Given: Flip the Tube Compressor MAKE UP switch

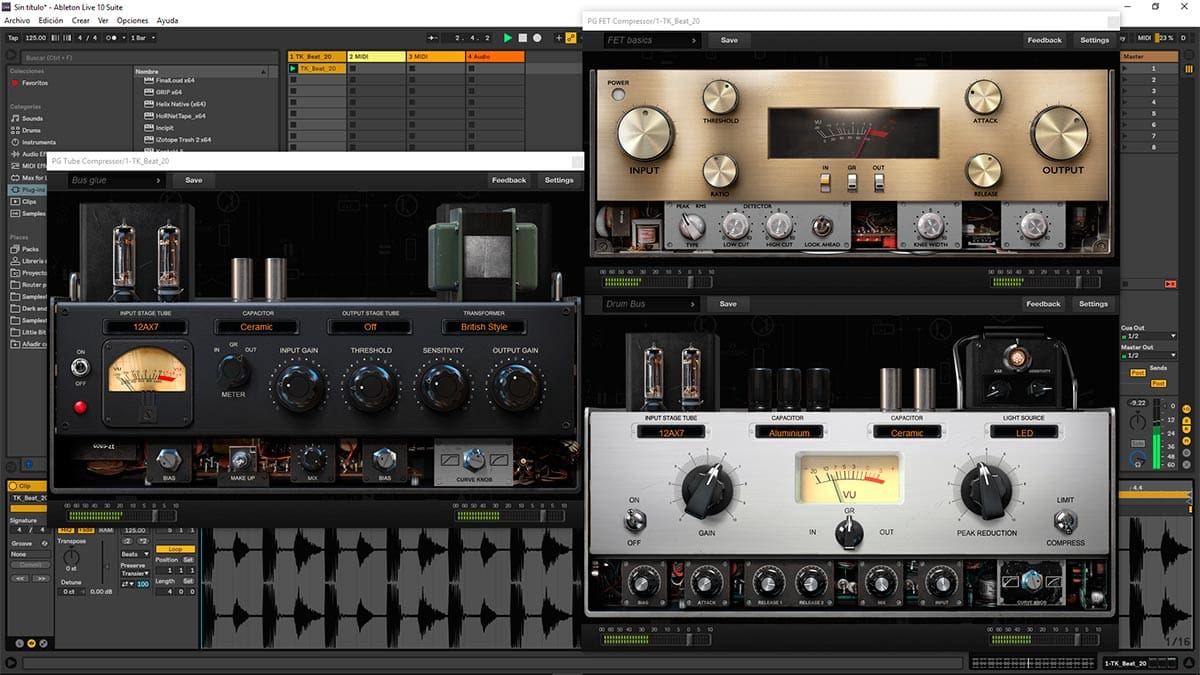Looking at the screenshot, I should point(240,459).
